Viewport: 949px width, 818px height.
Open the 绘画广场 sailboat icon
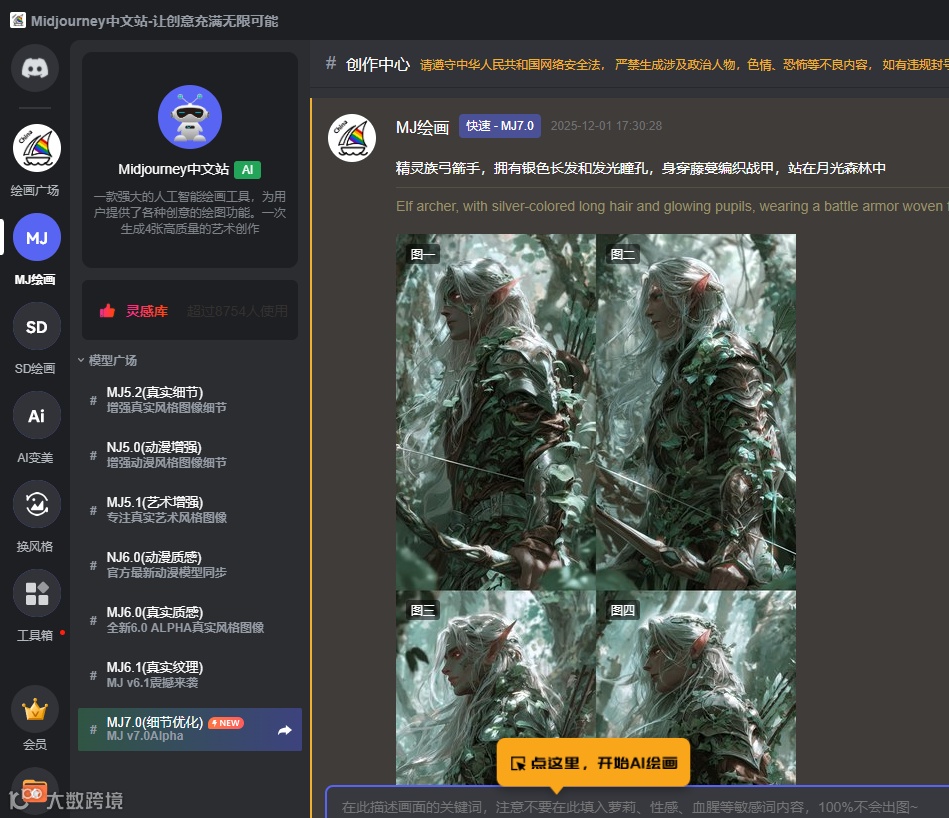pyautogui.click(x=36, y=148)
